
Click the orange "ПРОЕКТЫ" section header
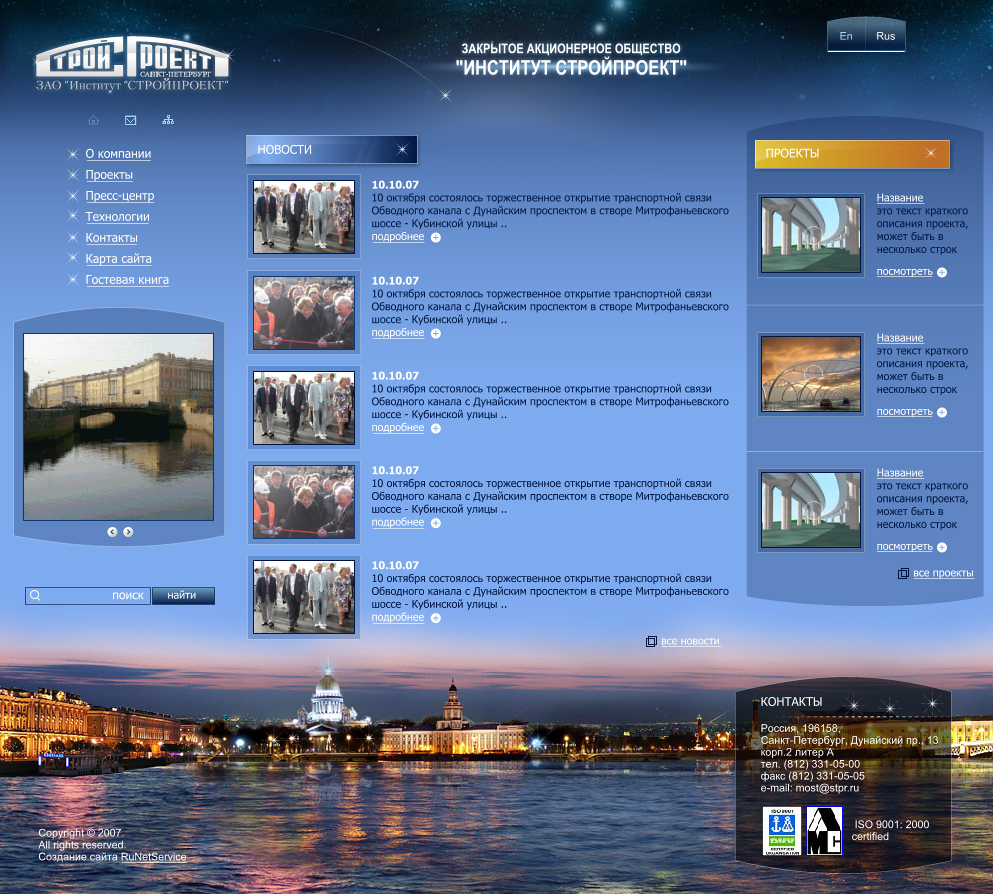(x=852, y=154)
